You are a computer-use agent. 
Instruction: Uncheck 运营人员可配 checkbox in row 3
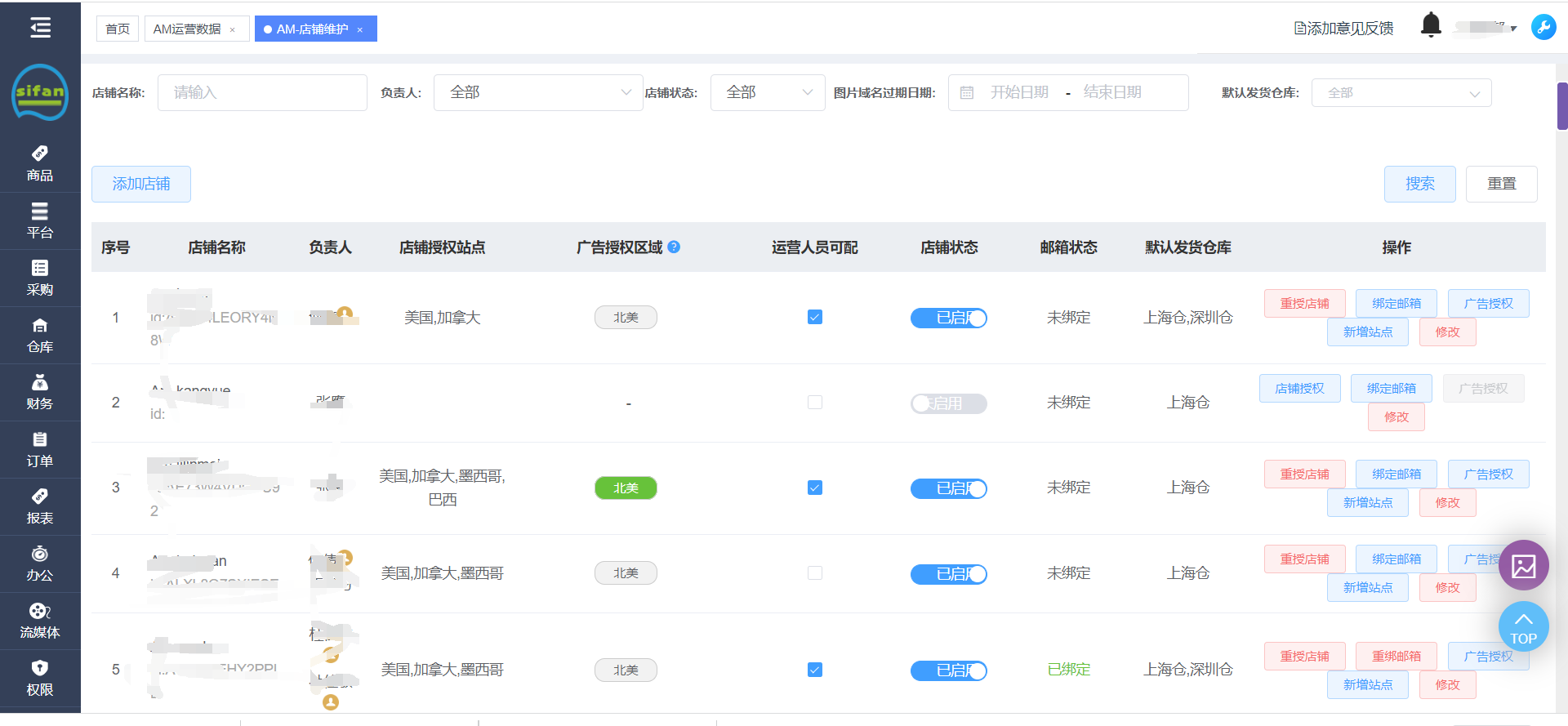coord(814,488)
